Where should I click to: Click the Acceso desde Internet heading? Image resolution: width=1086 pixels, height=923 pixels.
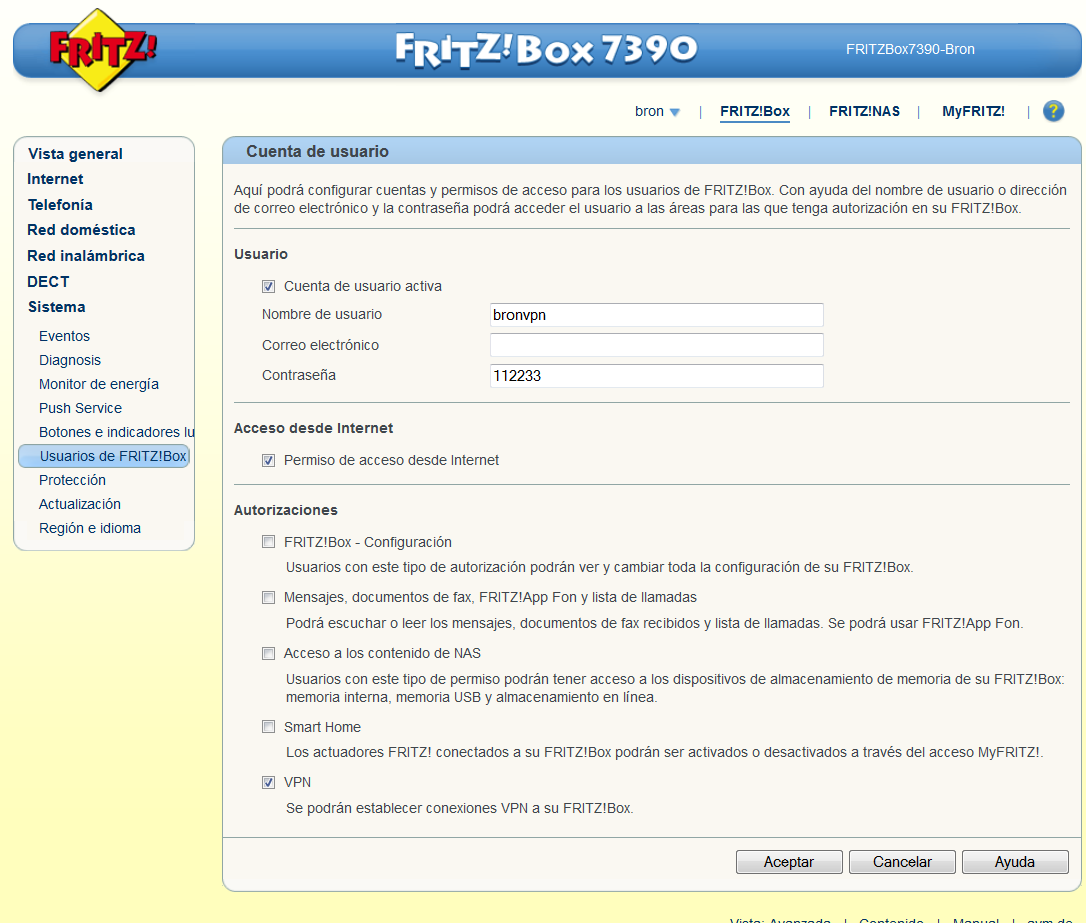[x=313, y=428]
